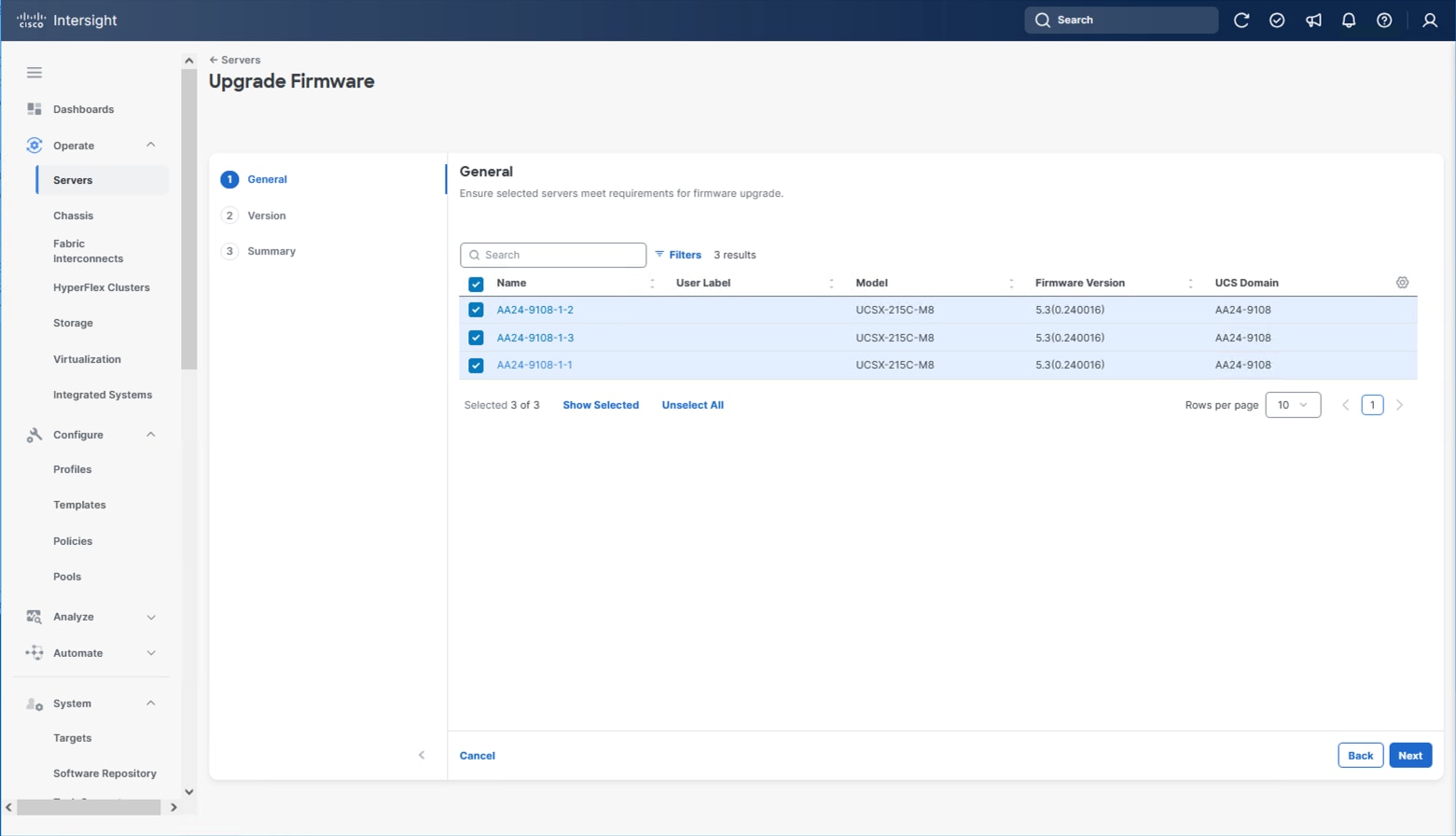Click the refresh icon in the top bar
The image size is (1456, 836).
(1241, 20)
